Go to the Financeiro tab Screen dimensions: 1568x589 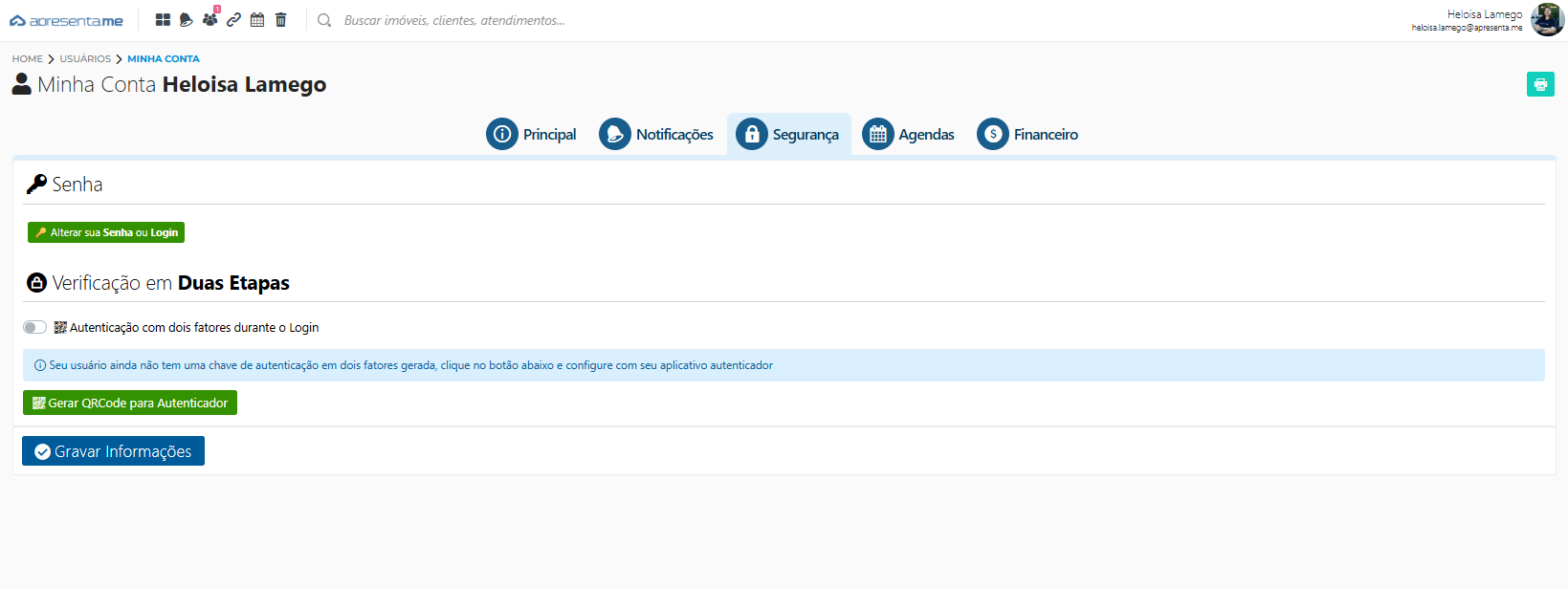click(x=1028, y=135)
